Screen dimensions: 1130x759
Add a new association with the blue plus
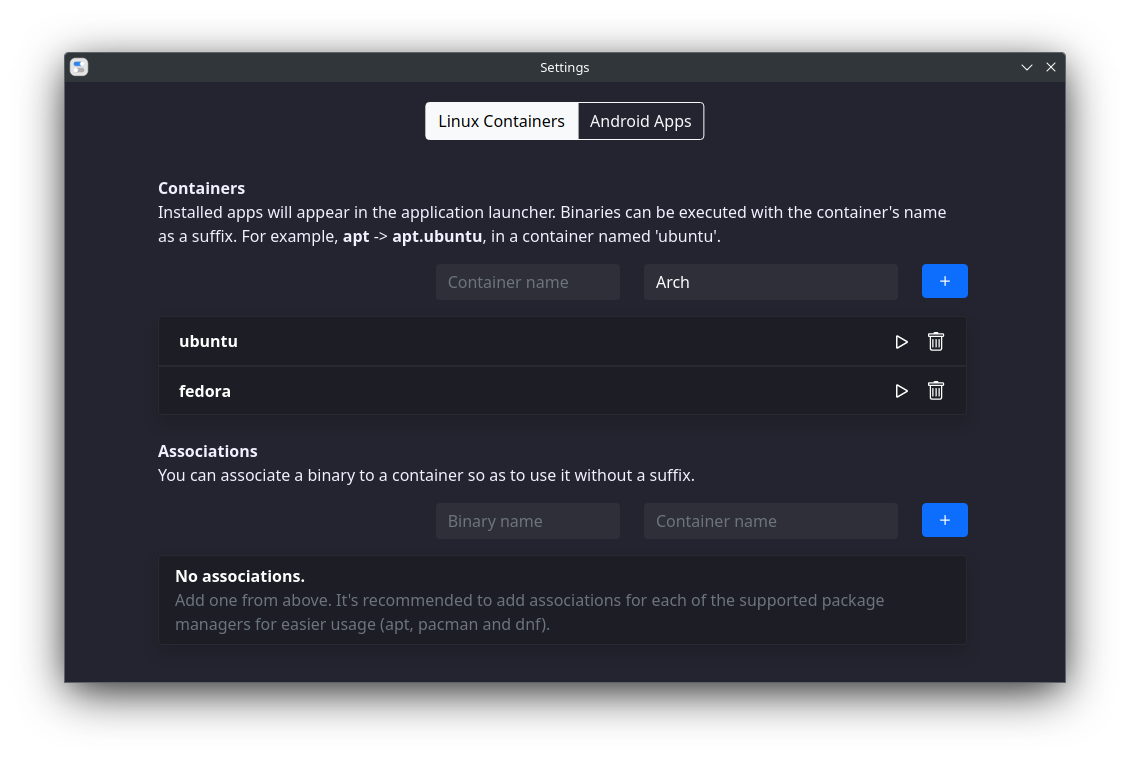pyautogui.click(x=944, y=520)
